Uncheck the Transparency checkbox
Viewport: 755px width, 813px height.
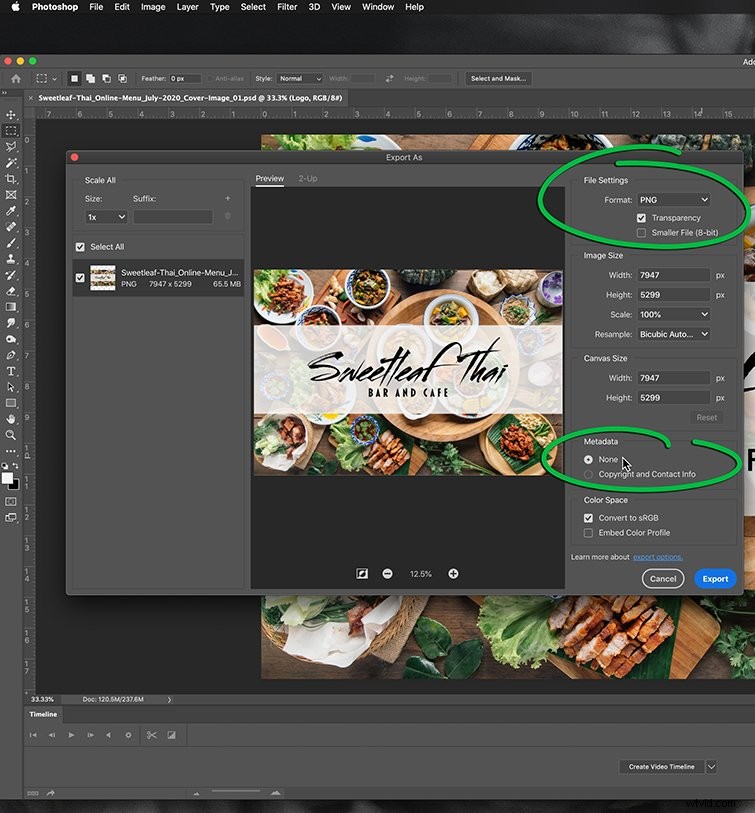[x=641, y=218]
